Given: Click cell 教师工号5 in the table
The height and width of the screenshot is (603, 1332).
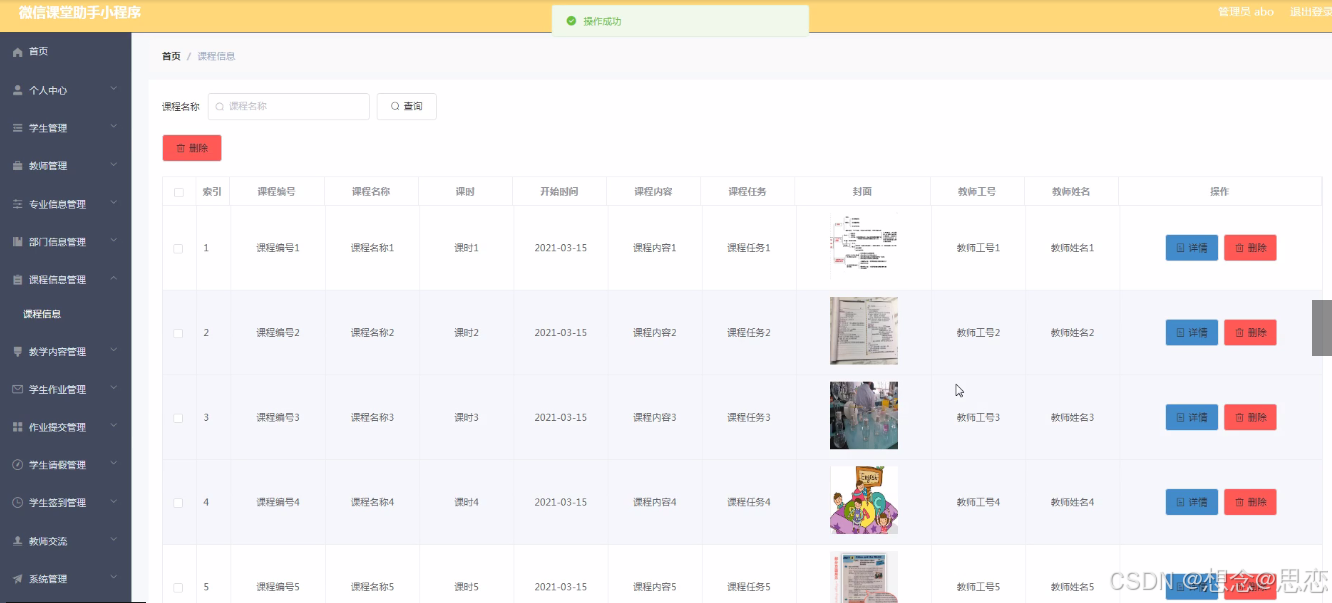Looking at the screenshot, I should point(978,587).
